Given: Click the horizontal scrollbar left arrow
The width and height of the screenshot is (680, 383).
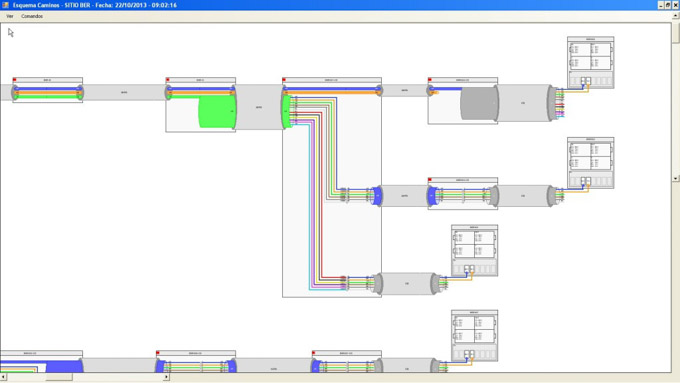Looking at the screenshot, I should click(x=3, y=377).
